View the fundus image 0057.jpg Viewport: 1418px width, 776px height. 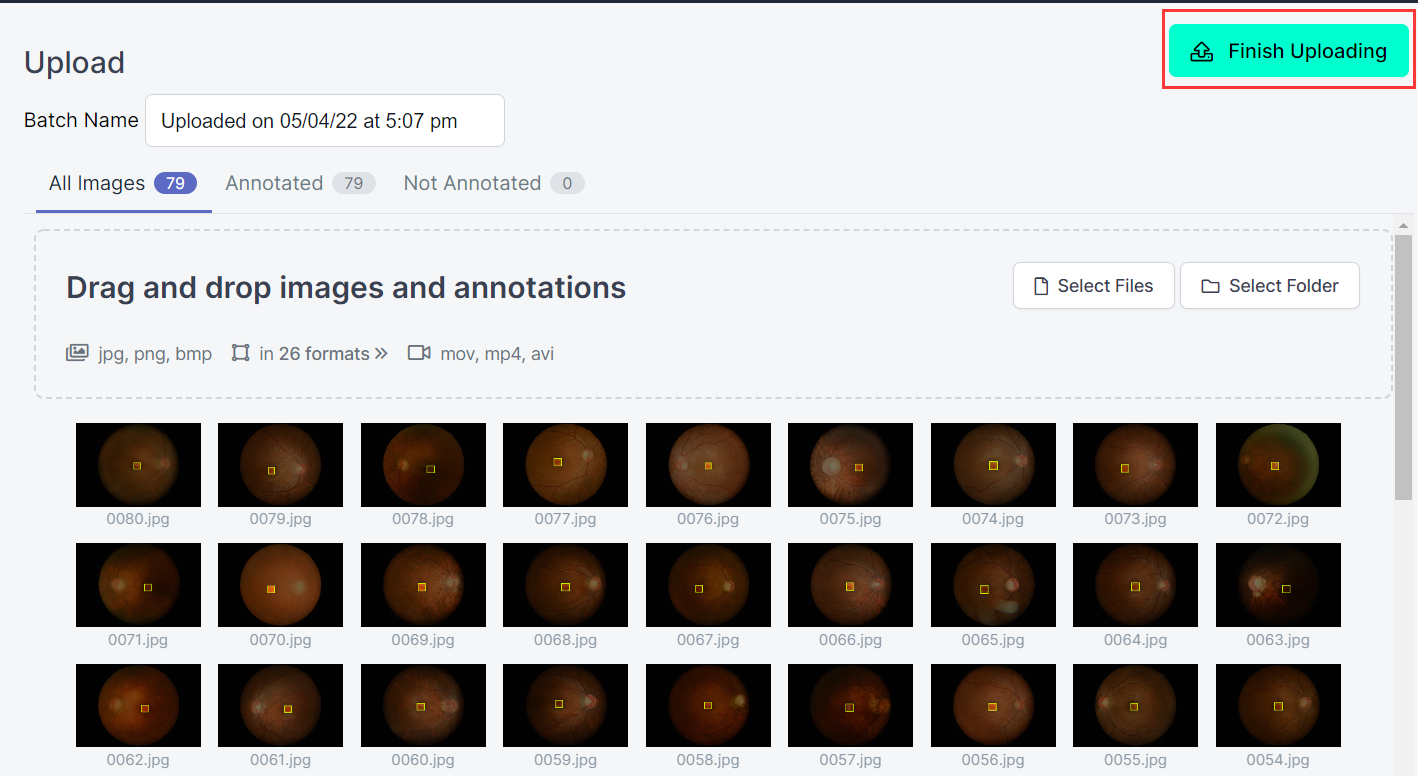[850, 706]
